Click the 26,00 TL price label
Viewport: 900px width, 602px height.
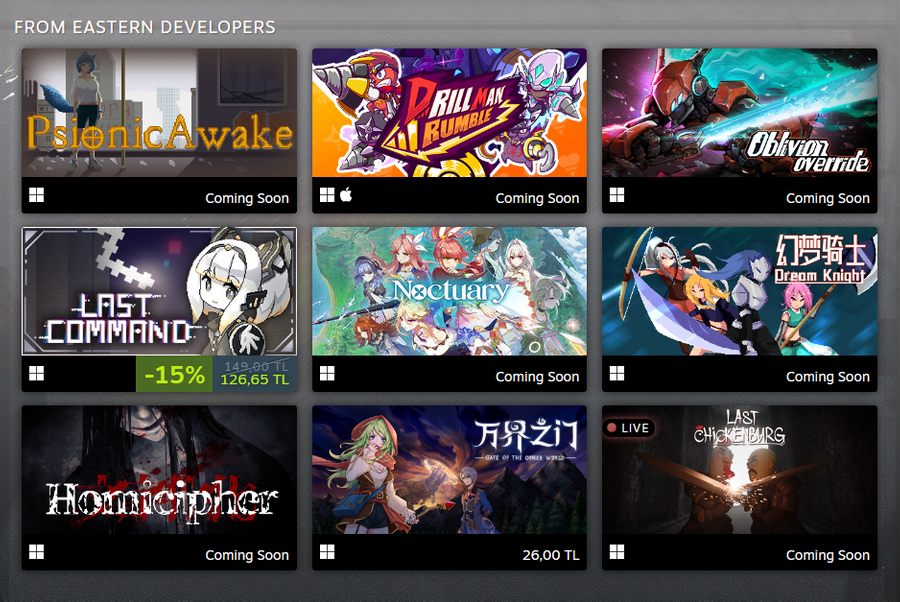[550, 555]
